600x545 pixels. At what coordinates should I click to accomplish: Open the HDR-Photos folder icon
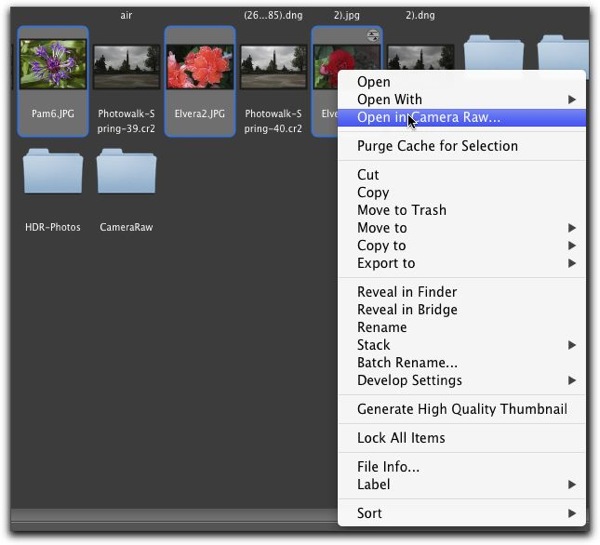pos(53,173)
